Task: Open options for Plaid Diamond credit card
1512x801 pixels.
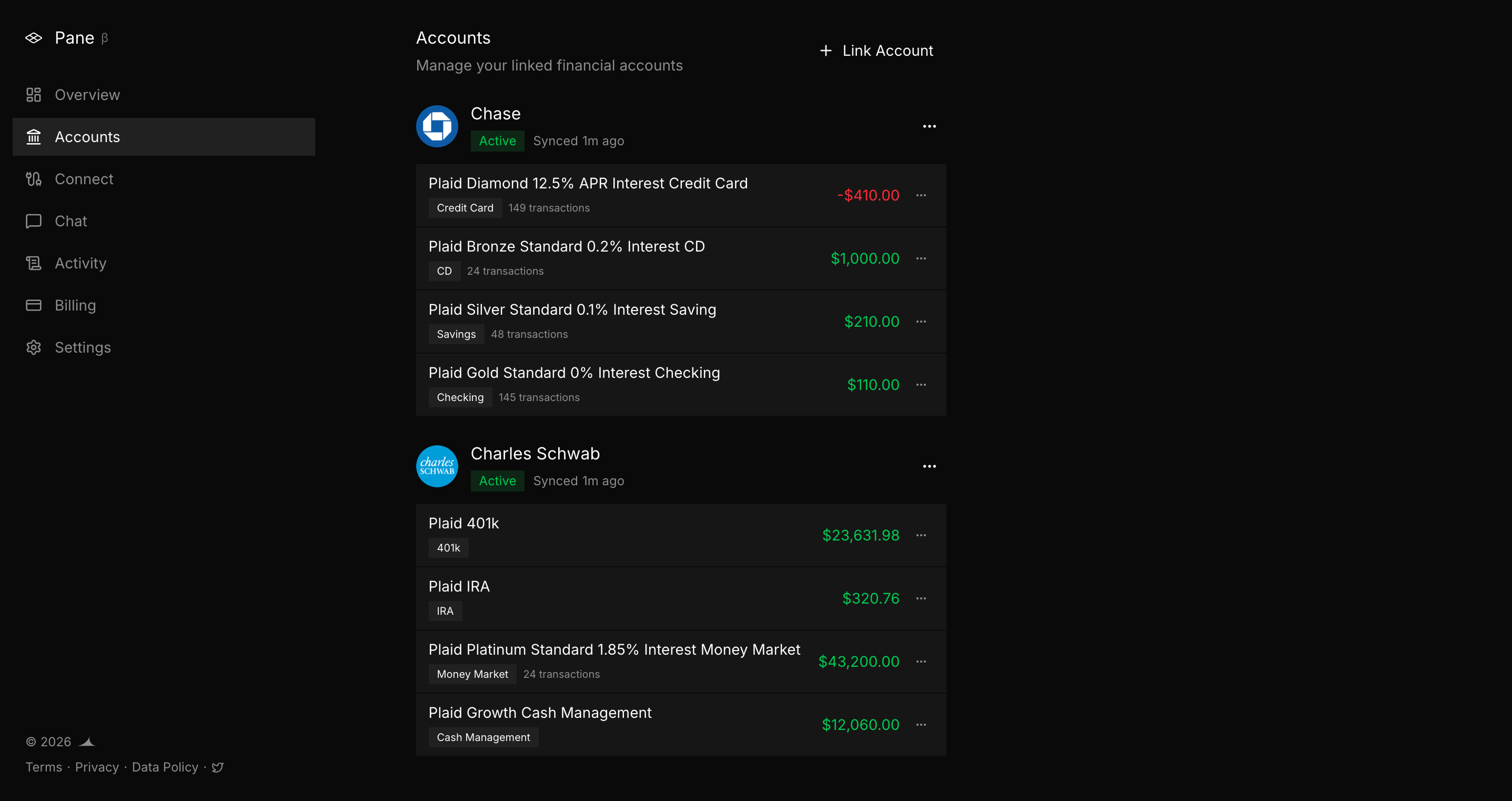Action: [921, 195]
